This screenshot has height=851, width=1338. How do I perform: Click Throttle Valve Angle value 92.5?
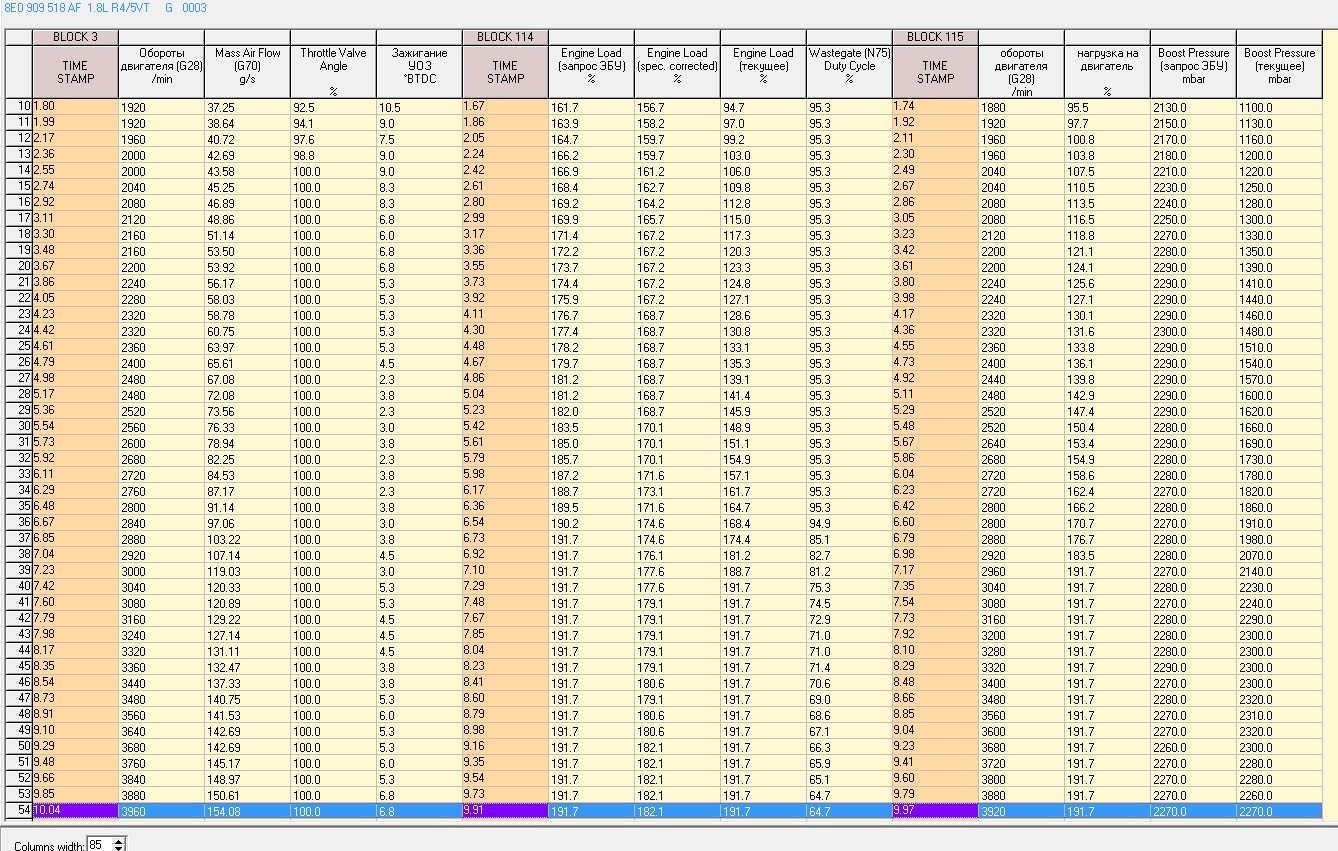333,106
